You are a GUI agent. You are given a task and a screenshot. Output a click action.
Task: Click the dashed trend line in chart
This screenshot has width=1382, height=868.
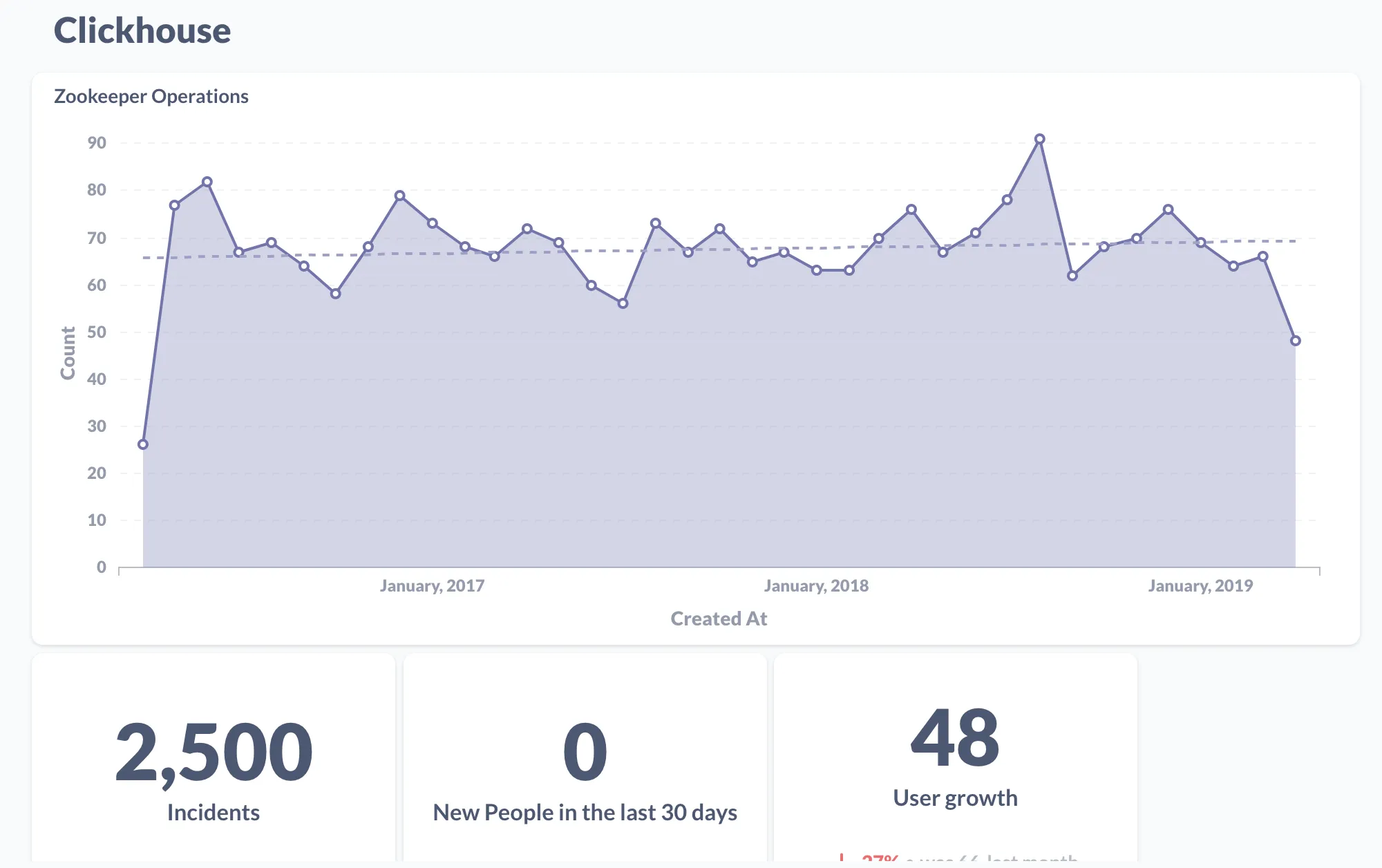[x=719, y=249]
